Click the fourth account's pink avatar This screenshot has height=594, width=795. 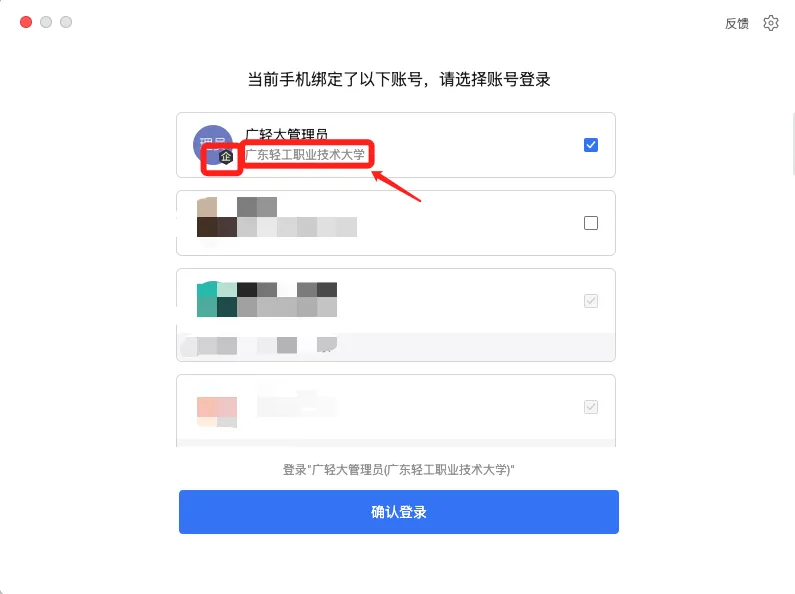click(216, 412)
